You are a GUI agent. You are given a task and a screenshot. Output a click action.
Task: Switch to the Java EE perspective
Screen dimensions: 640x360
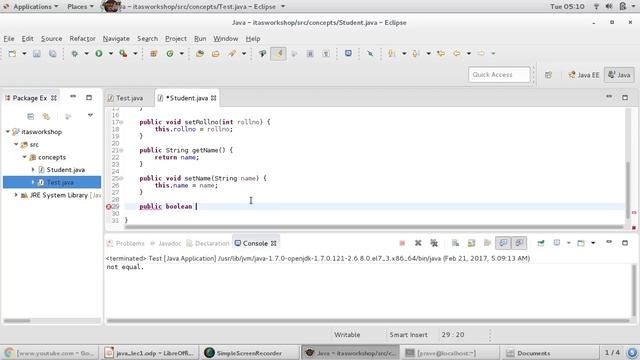pos(584,75)
